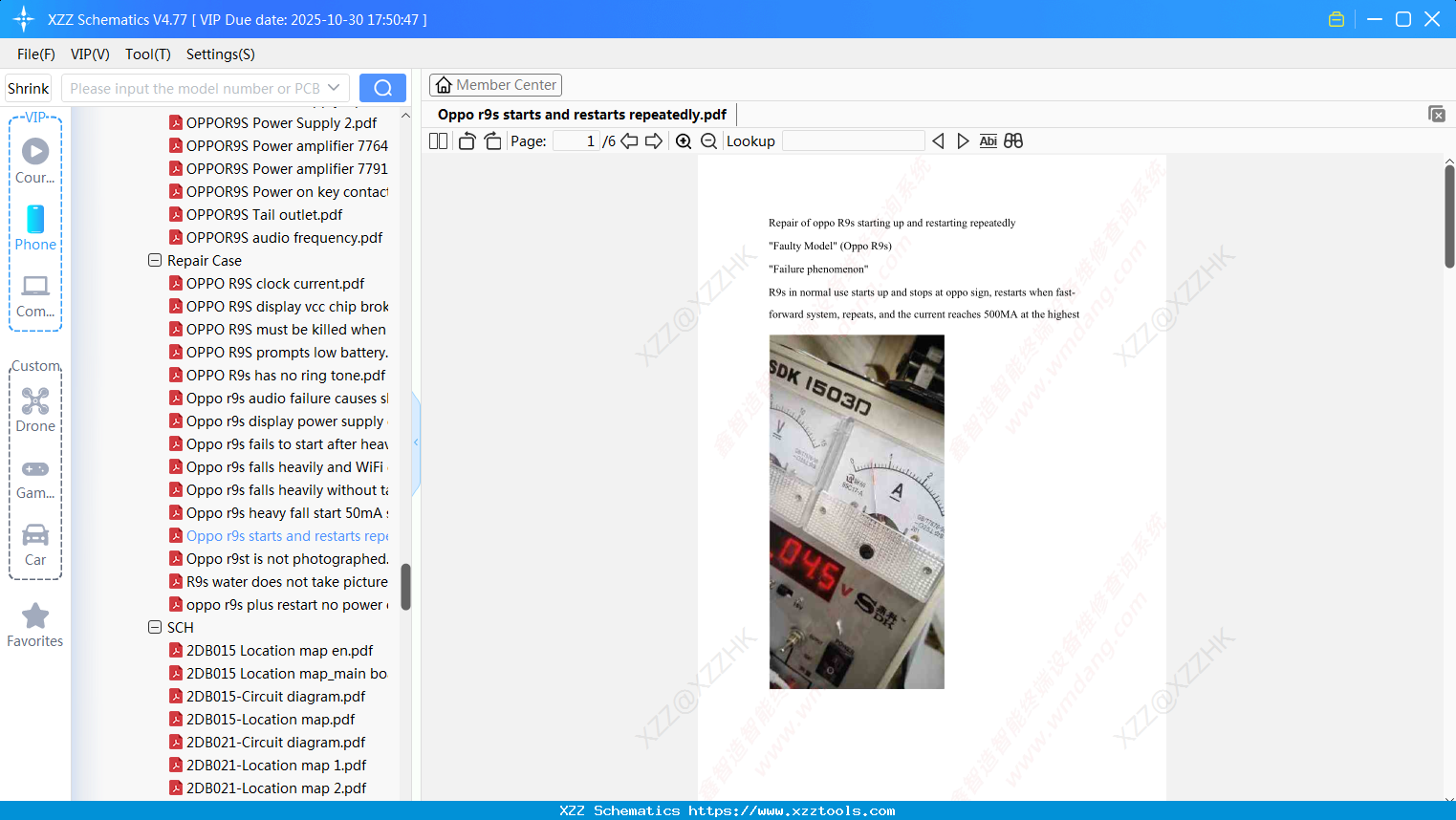1456x820 pixels.
Task: Open the Tool(T) menu
Action: (148, 54)
